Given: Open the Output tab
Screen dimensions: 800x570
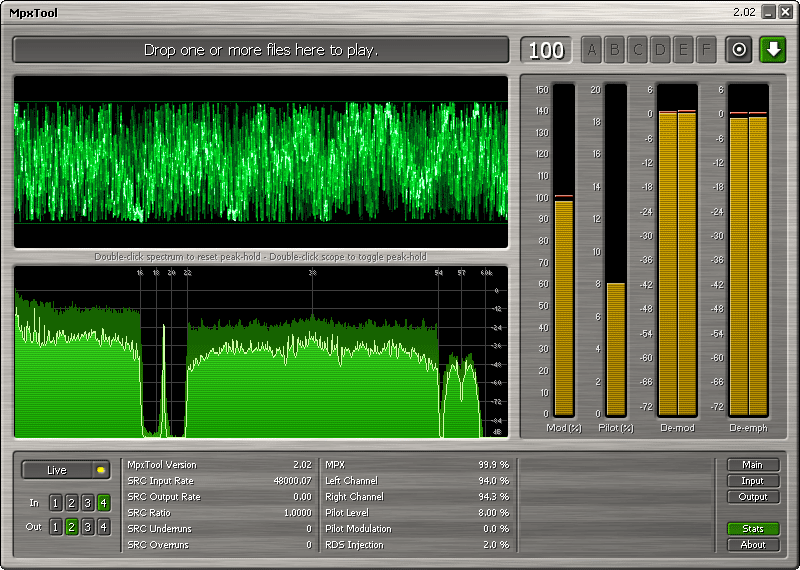Looking at the screenshot, I should click(x=753, y=497).
